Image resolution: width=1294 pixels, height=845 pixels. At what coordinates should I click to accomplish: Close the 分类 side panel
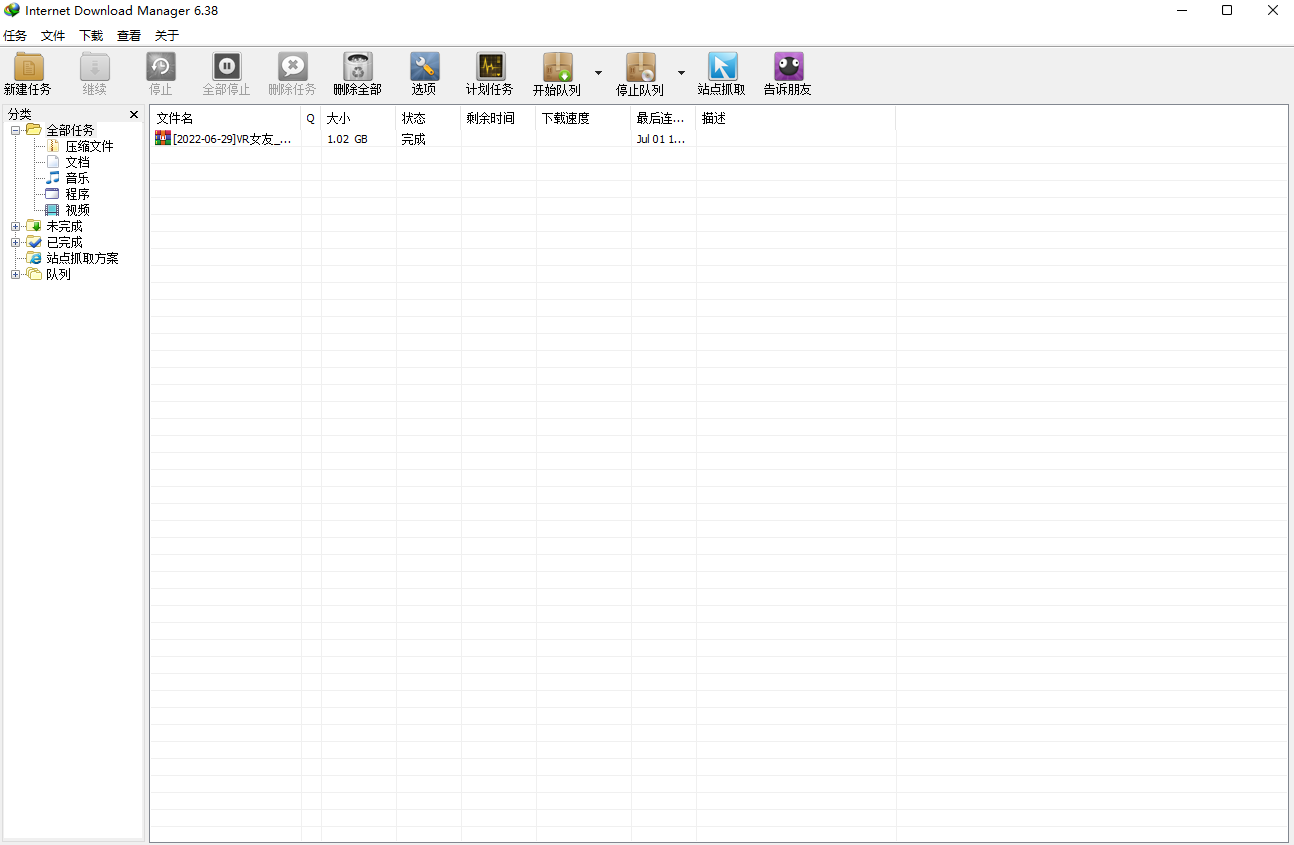(134, 115)
